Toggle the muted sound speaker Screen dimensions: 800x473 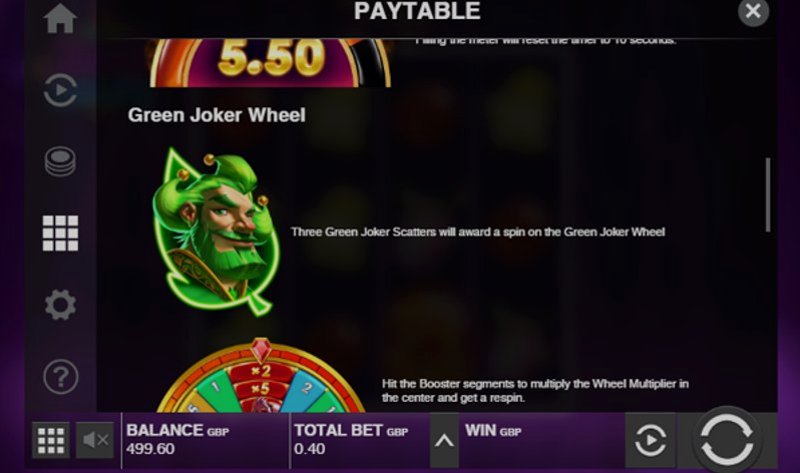coord(95,440)
